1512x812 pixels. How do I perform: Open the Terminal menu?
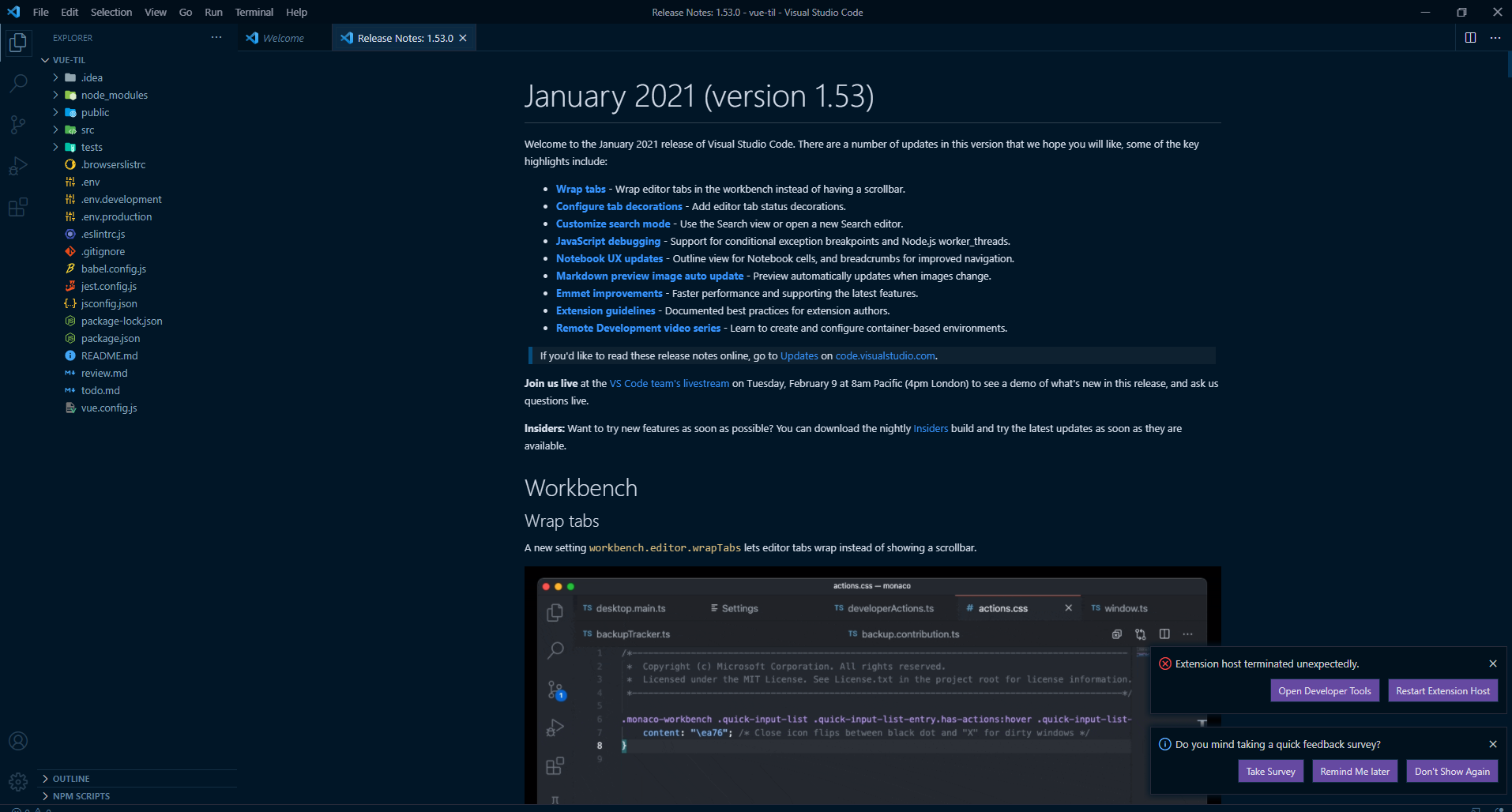click(x=254, y=12)
